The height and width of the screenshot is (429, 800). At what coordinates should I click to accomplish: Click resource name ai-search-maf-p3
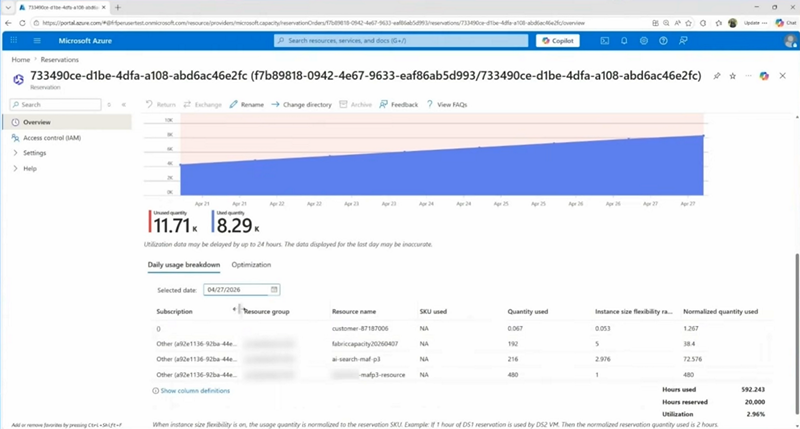point(356,359)
